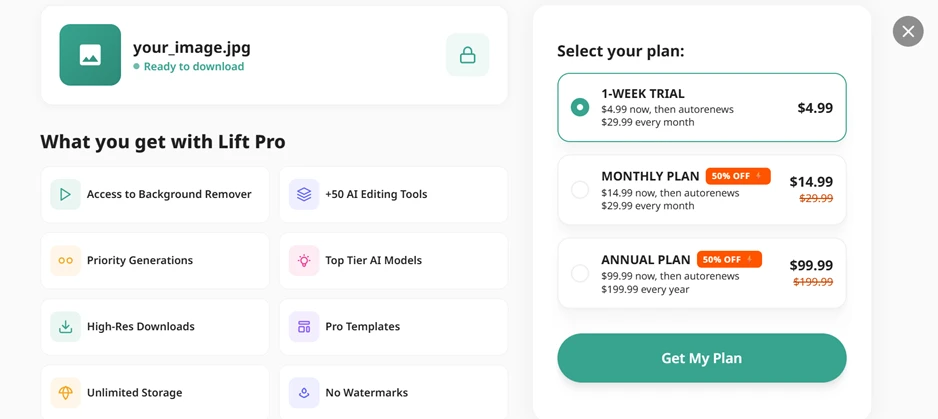Click the Monthly Plan 50% OFF badge

(x=738, y=176)
